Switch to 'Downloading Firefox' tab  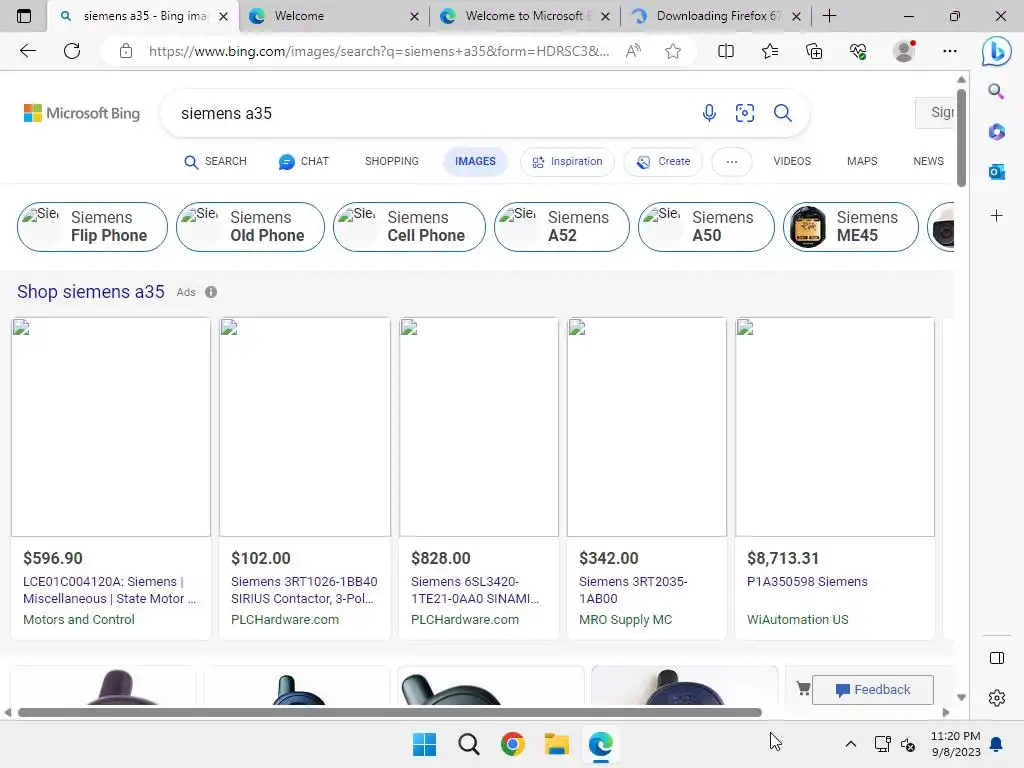[717, 16]
